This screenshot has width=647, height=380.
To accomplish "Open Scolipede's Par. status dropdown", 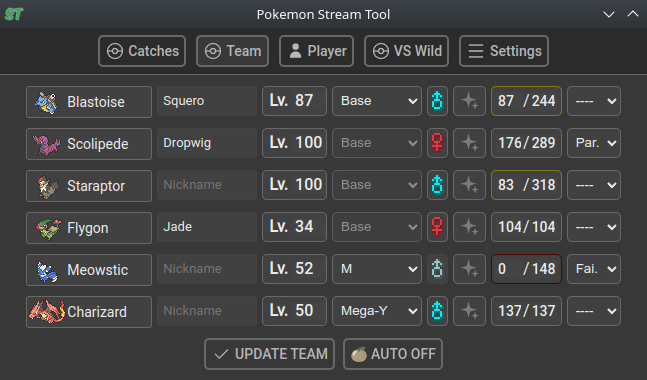I will point(594,143).
